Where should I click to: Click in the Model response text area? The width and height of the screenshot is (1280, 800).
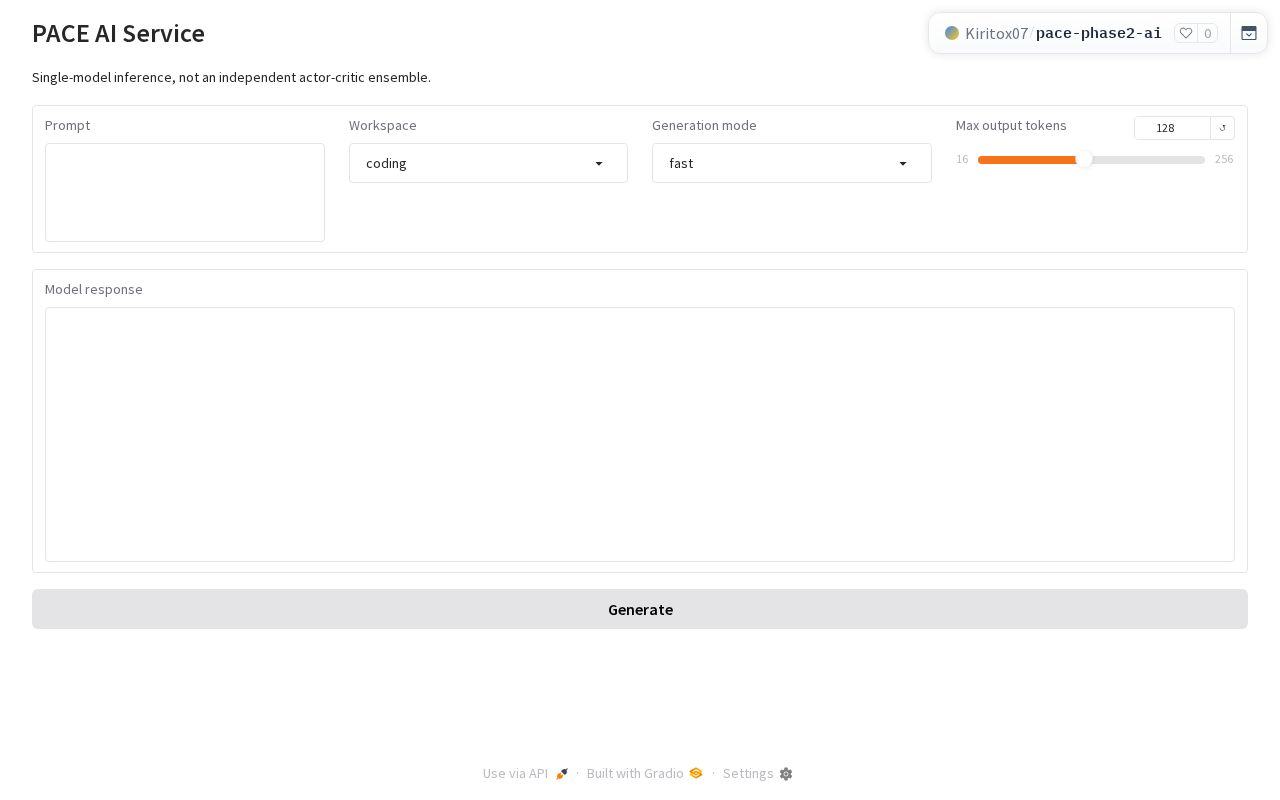[x=640, y=434]
